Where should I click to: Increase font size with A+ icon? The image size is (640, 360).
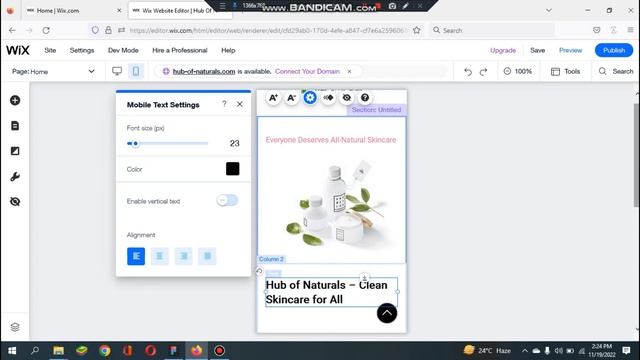coord(273,98)
